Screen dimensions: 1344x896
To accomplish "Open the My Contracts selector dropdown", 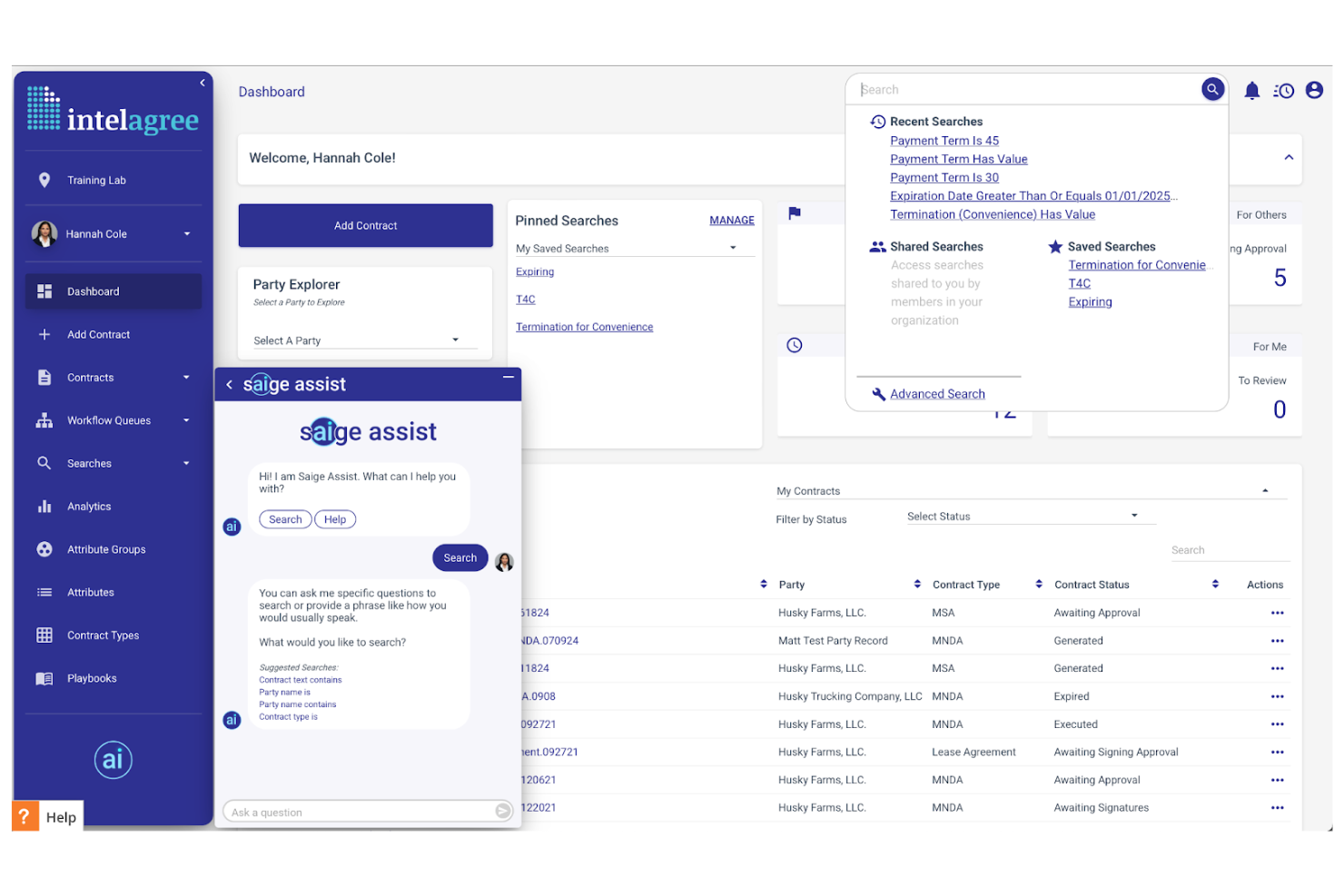I will coord(1032,490).
